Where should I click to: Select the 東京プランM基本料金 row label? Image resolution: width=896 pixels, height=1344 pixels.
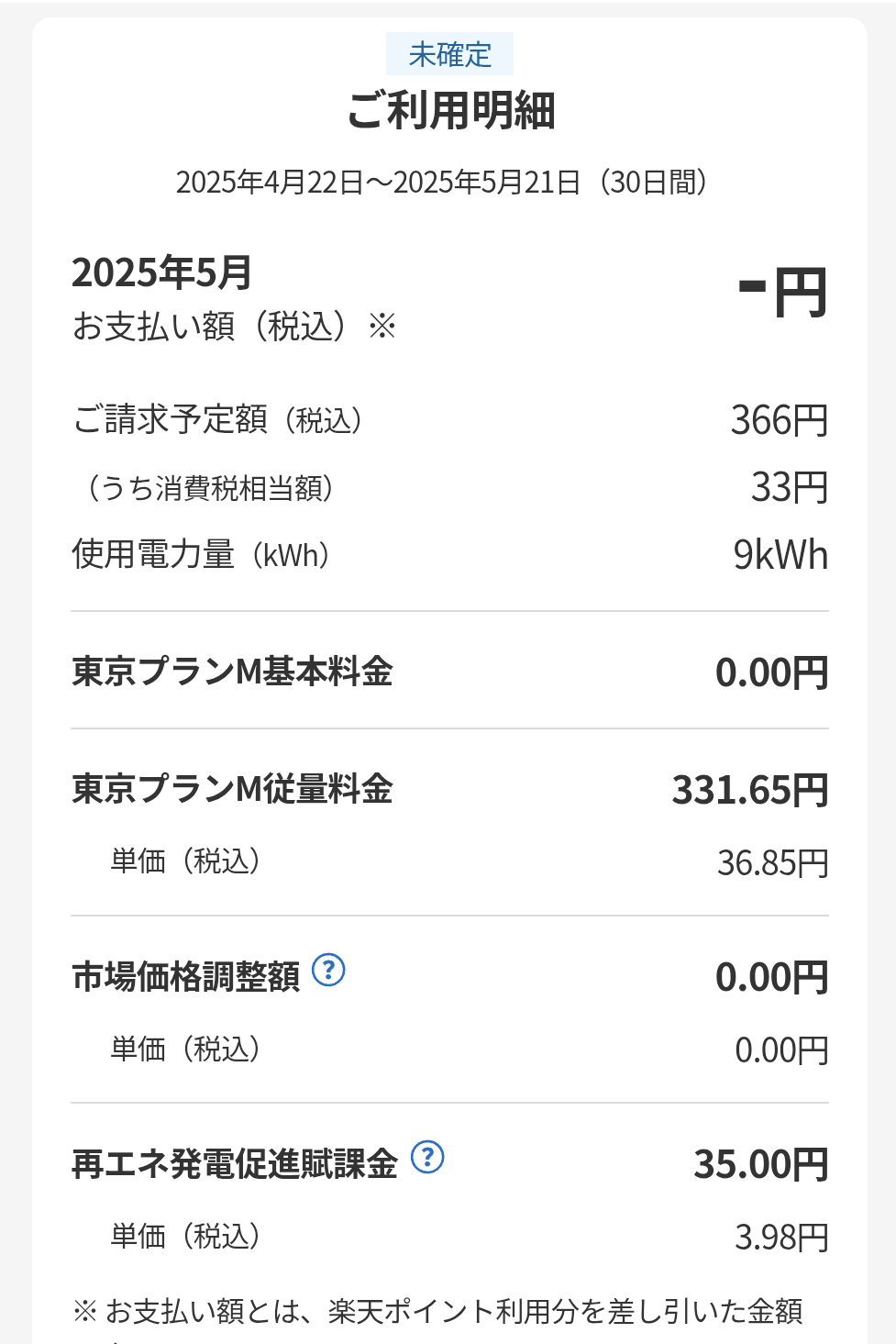pyautogui.click(x=232, y=672)
